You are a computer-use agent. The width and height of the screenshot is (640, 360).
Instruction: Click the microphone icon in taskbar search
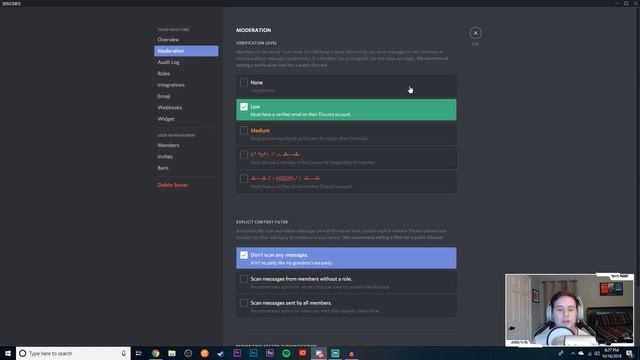[x=123, y=353]
